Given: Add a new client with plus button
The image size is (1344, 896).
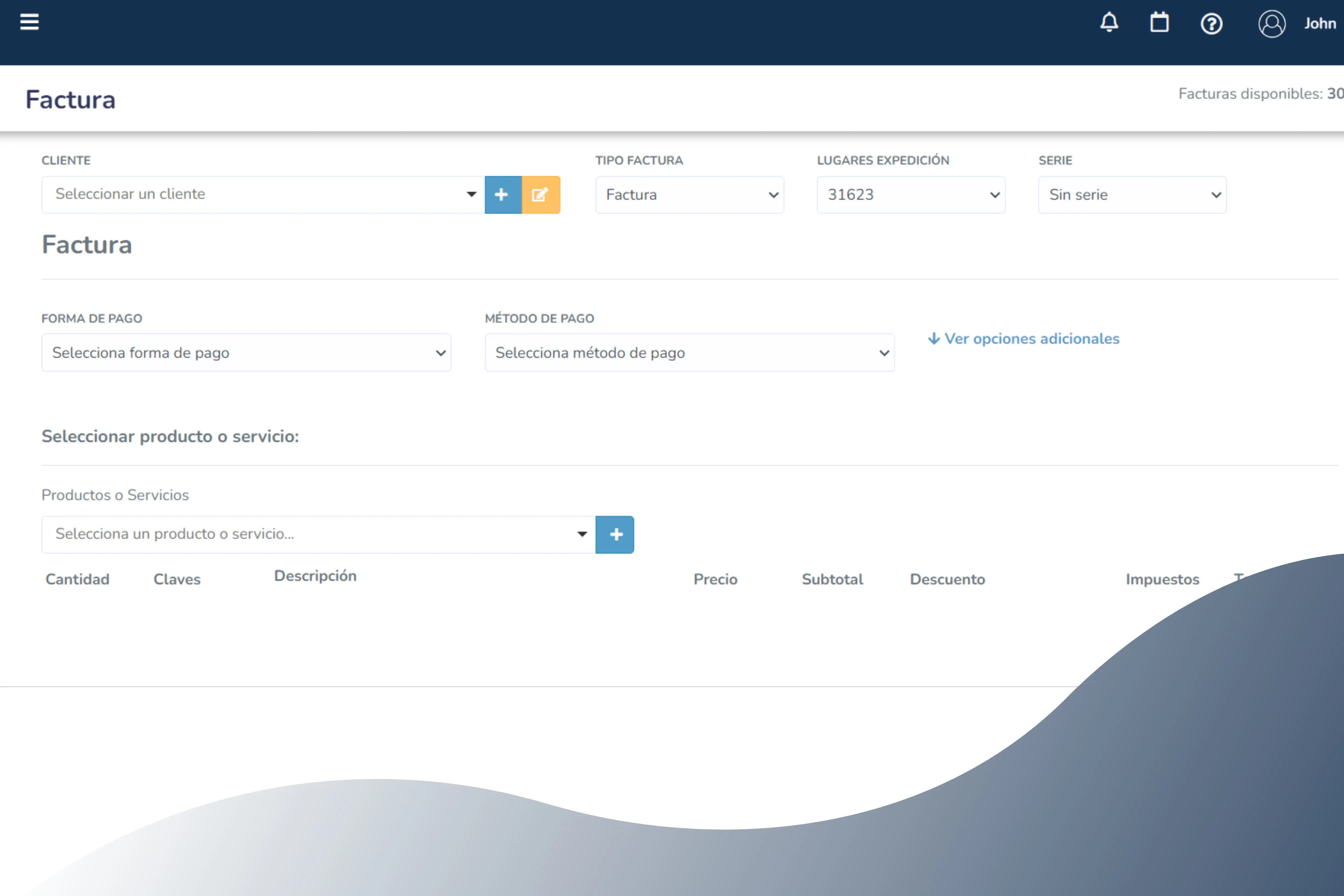Looking at the screenshot, I should point(502,195).
